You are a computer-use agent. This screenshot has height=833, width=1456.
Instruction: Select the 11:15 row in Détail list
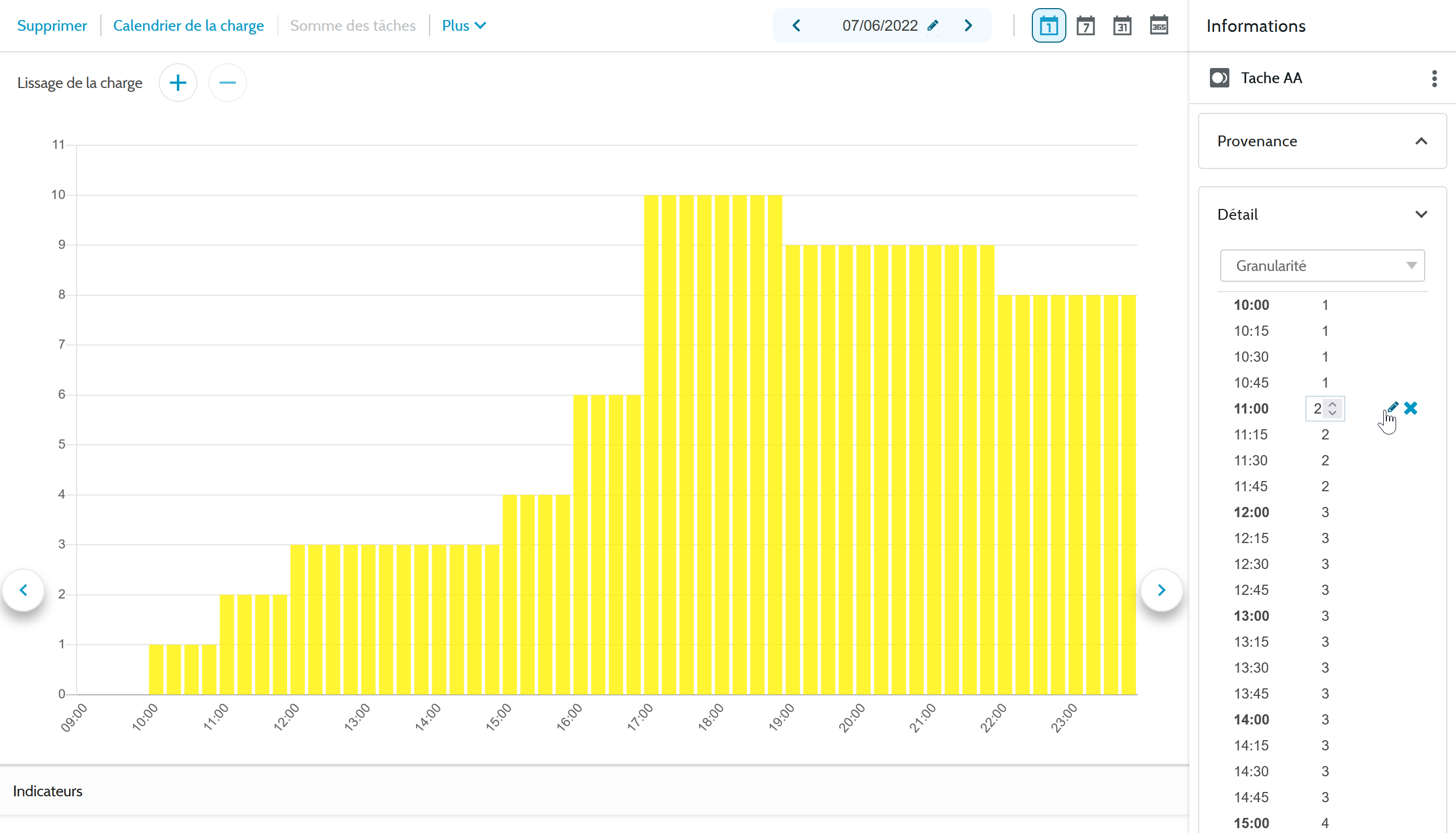point(1322,434)
